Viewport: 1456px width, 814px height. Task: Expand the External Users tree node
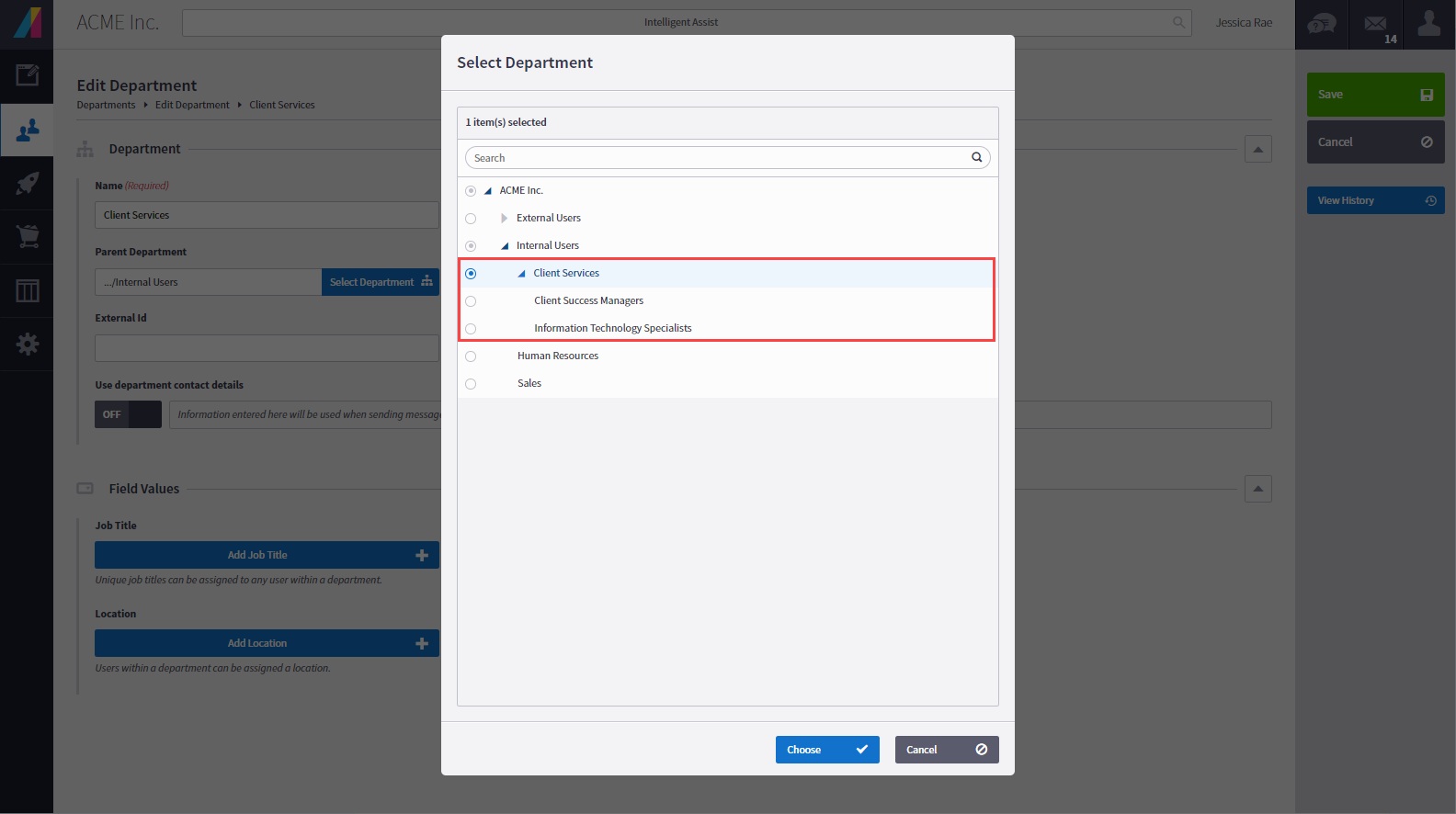504,219
